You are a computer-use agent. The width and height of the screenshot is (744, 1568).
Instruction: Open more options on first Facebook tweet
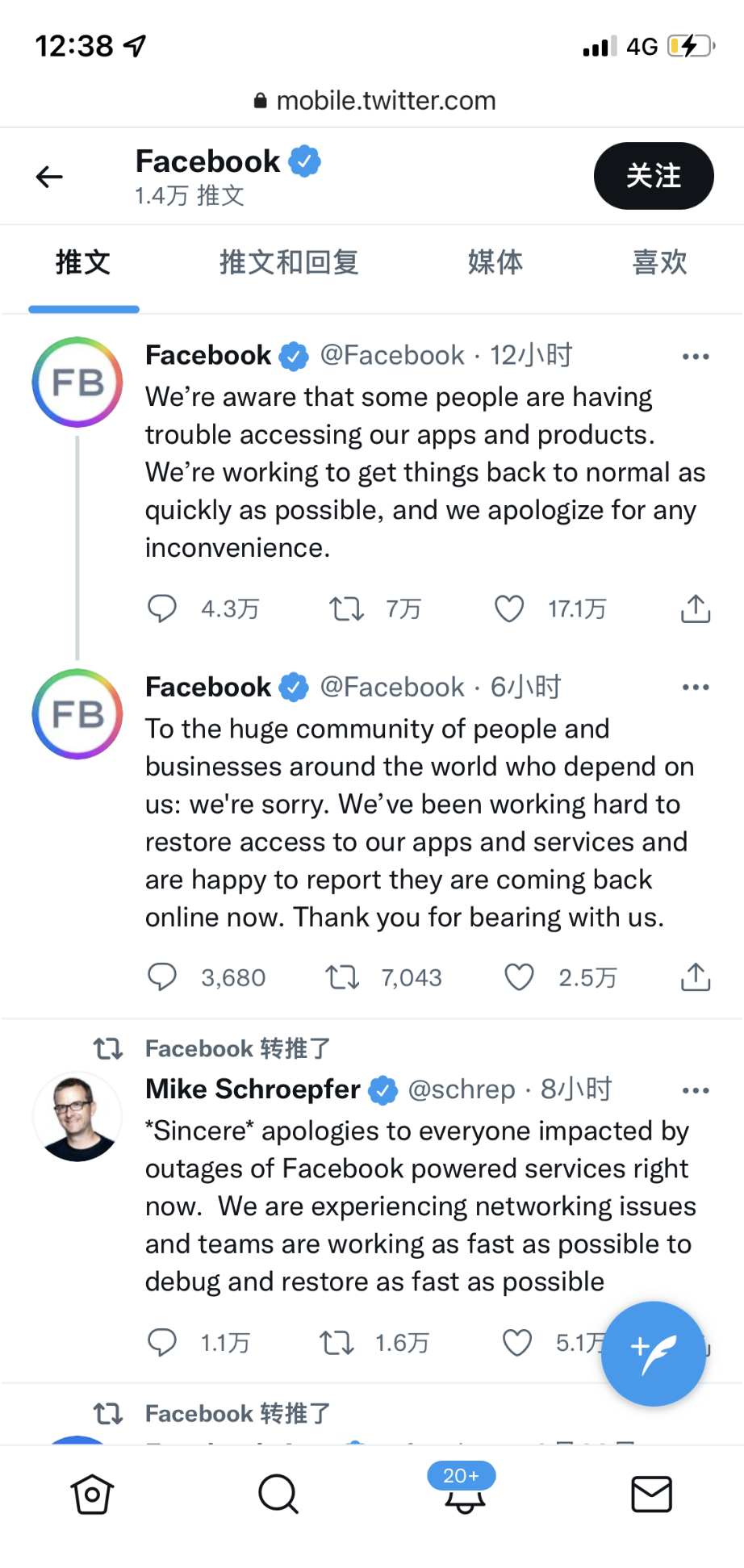tap(696, 356)
